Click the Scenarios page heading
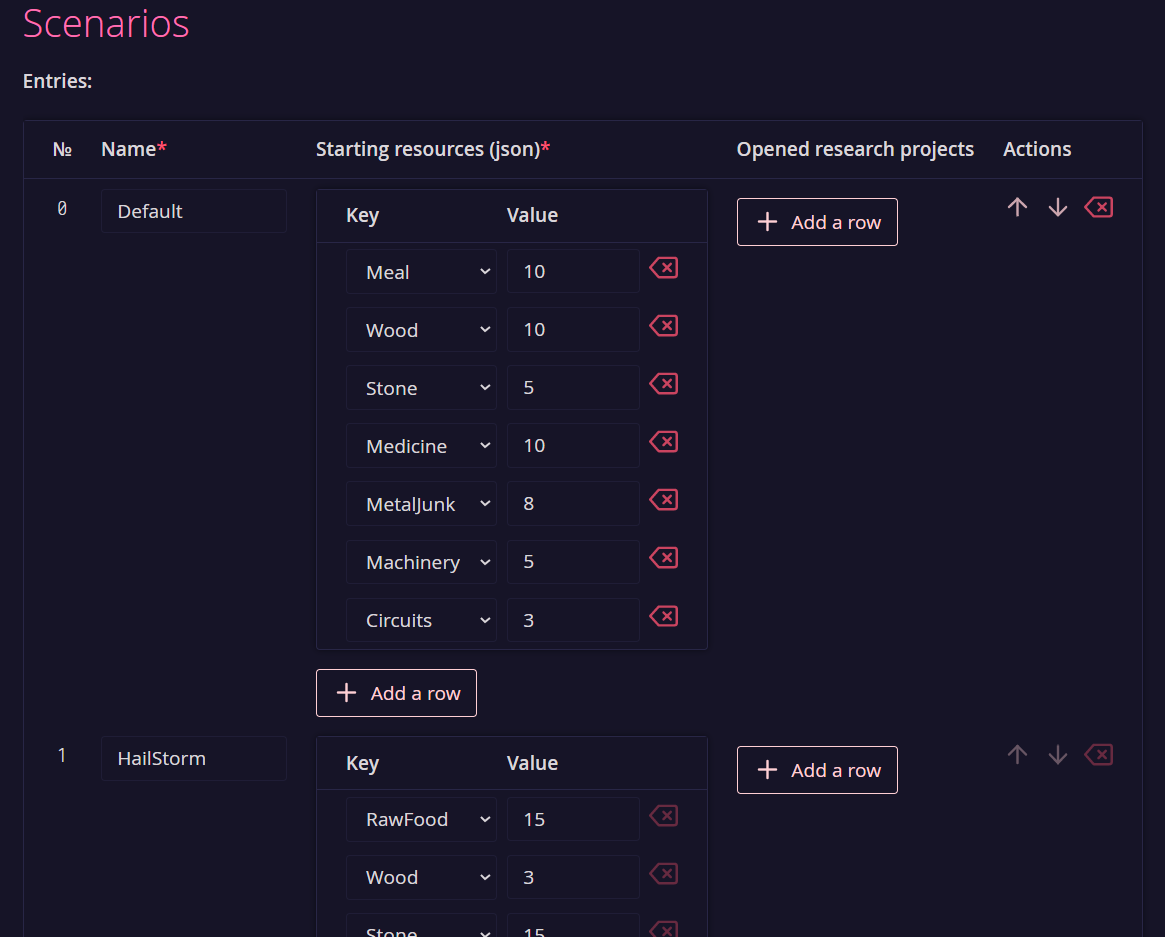Image resolution: width=1165 pixels, height=937 pixels. (x=106, y=23)
